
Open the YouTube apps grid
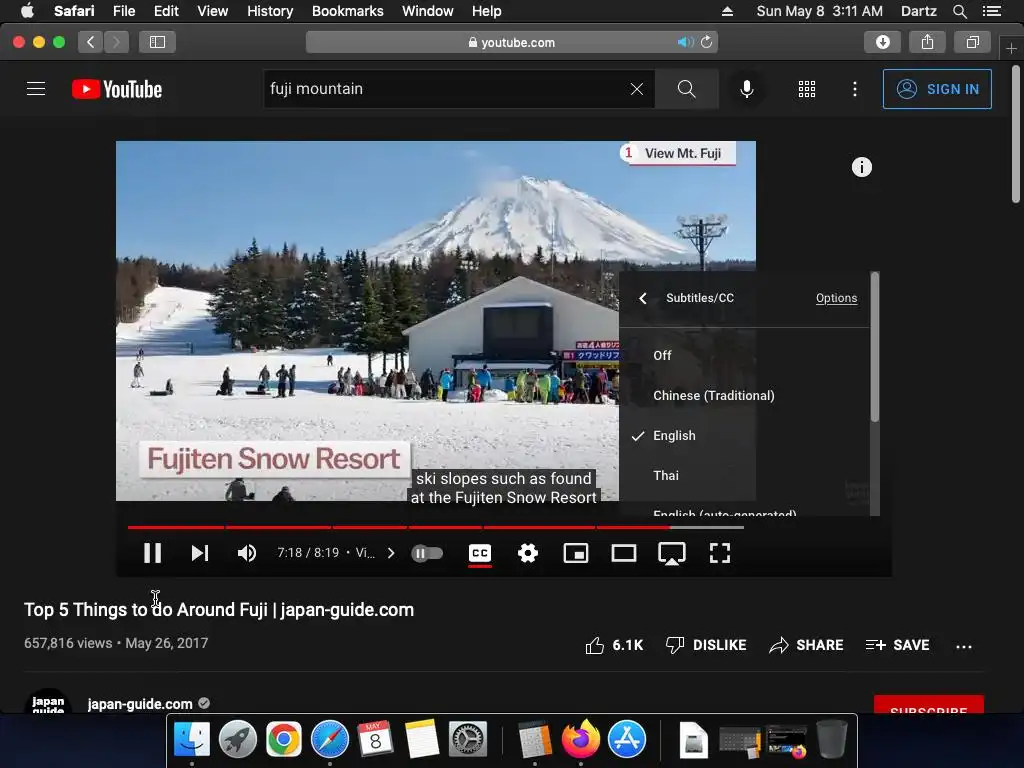click(807, 89)
